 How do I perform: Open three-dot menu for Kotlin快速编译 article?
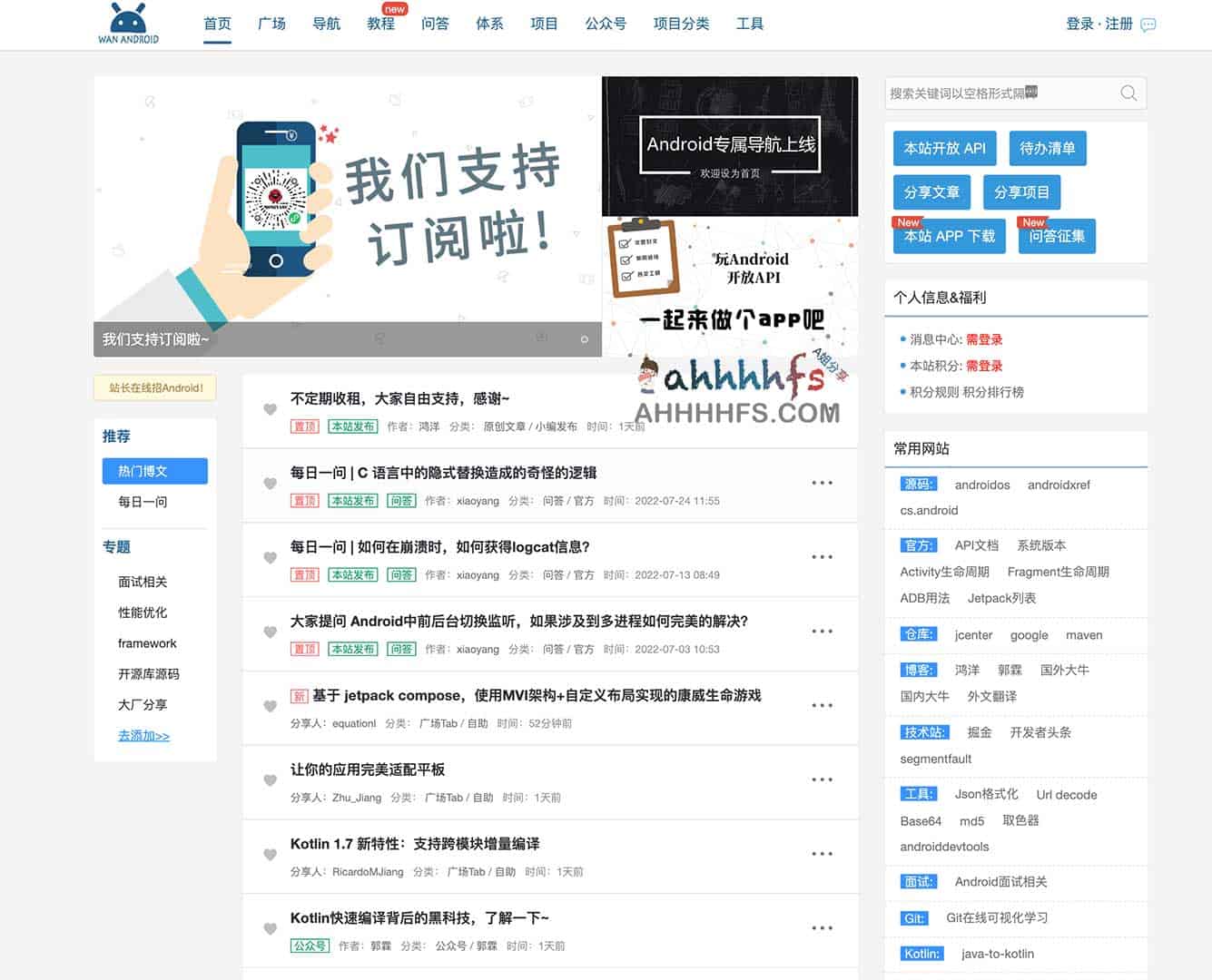coord(822,928)
